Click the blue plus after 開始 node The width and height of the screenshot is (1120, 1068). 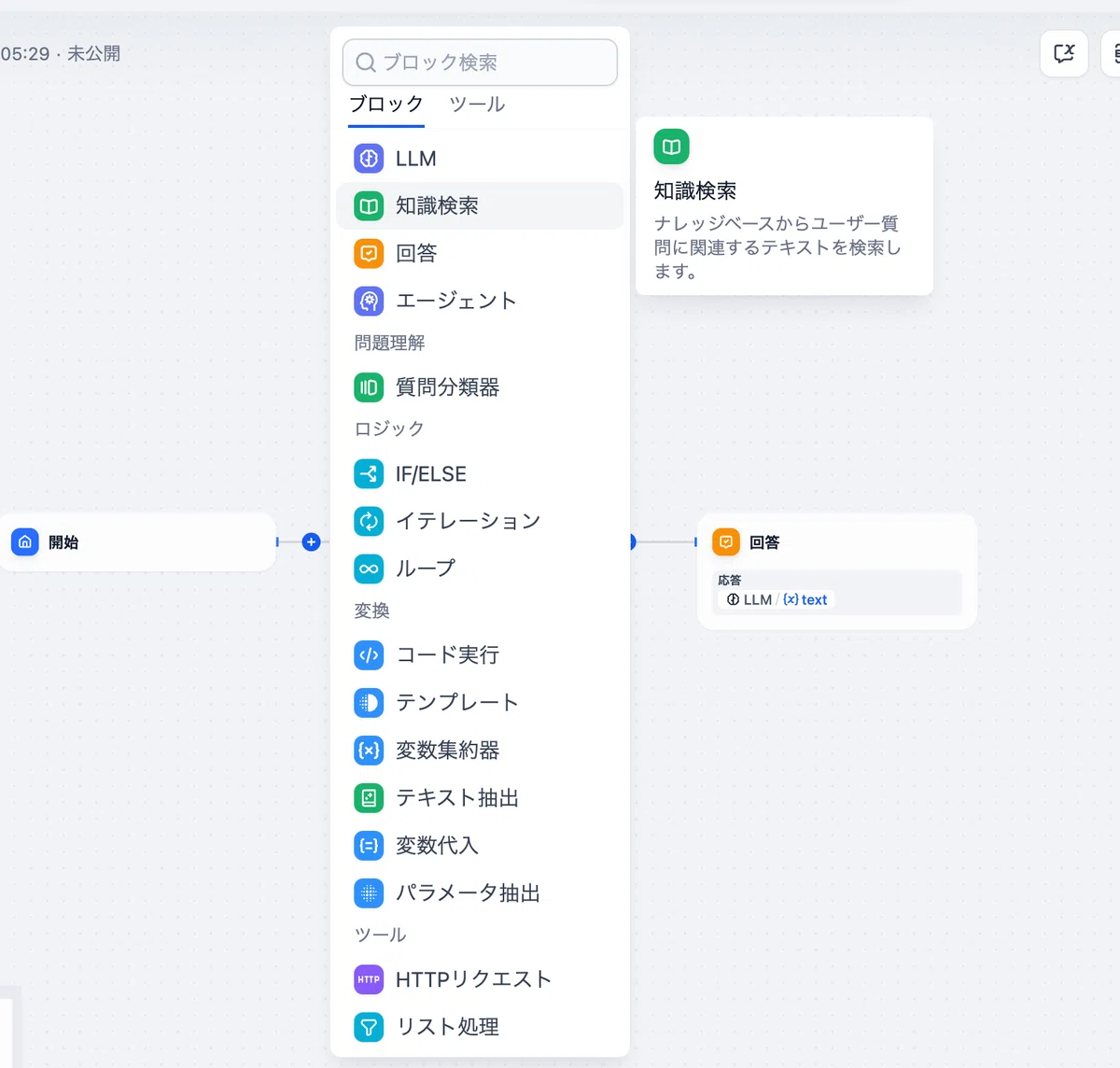(312, 541)
